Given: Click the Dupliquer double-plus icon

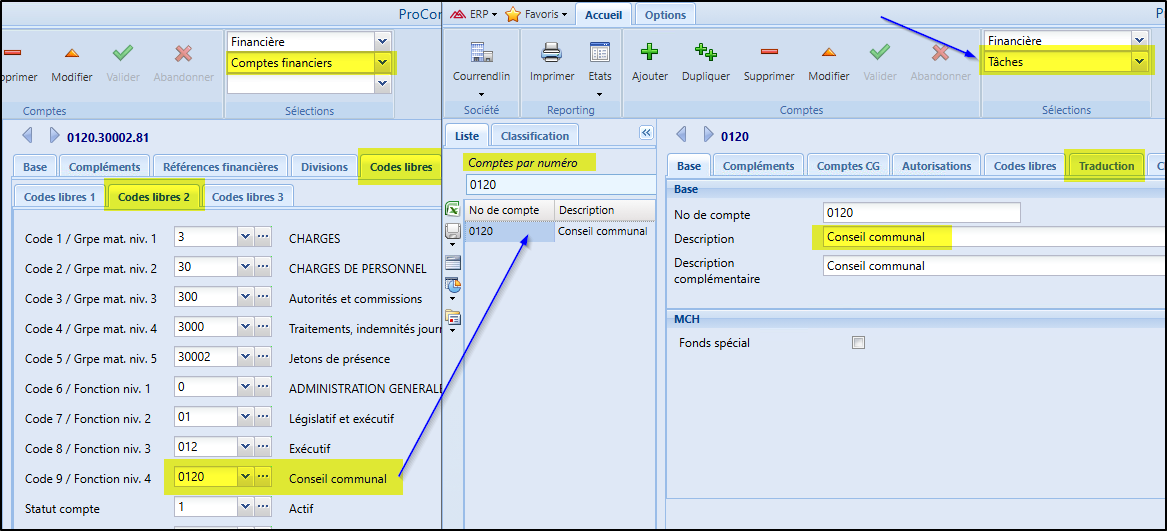Looking at the screenshot, I should pyautogui.click(x=706, y=52).
